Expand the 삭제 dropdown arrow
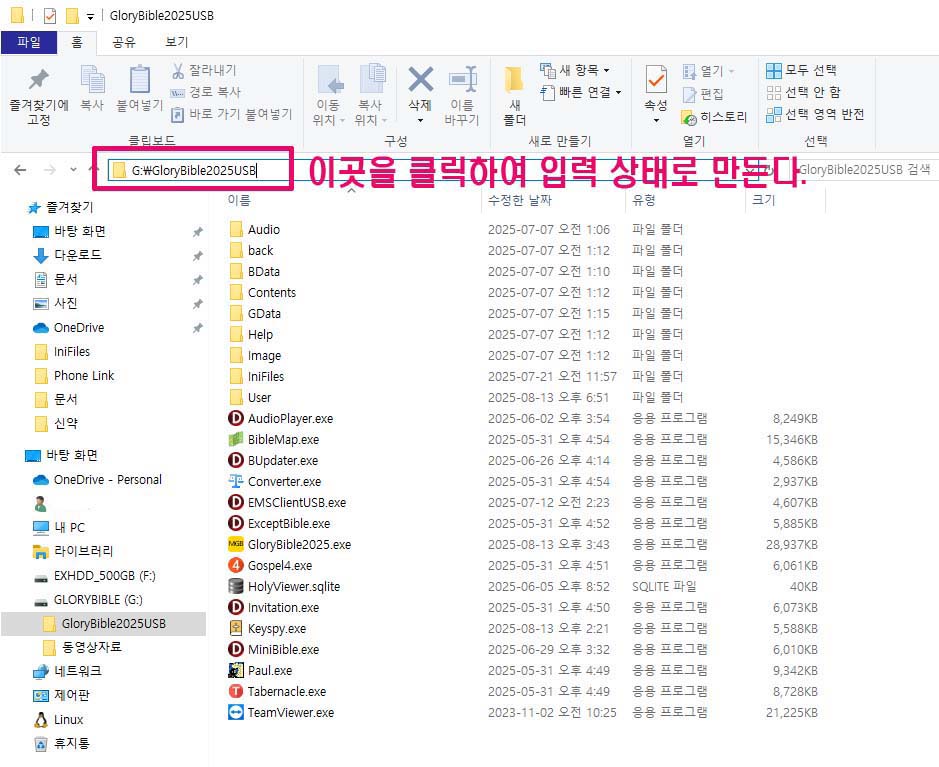Viewport: 939px width, 767px height. 420,120
